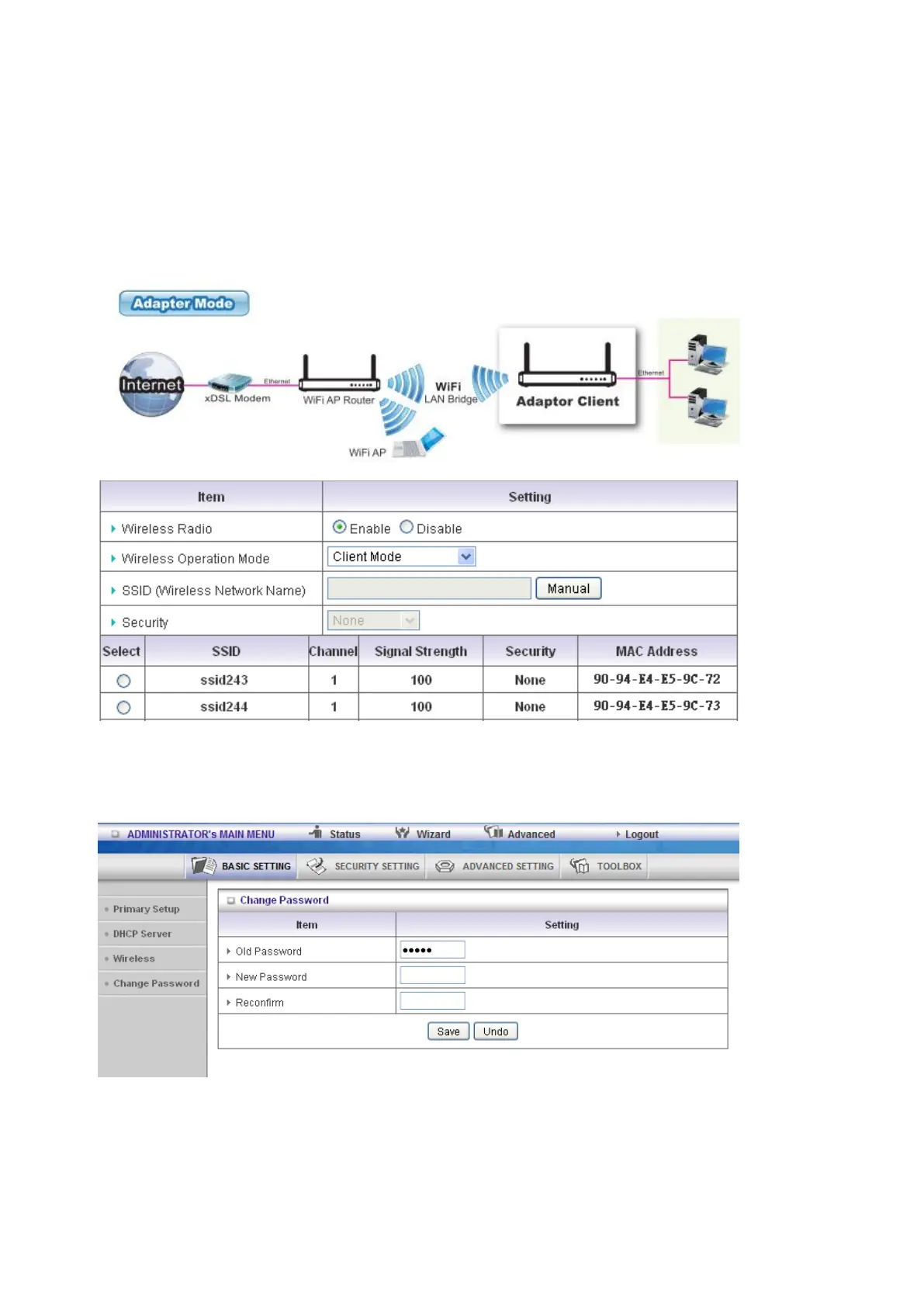Select the ssid243 network radio button
924x1307 pixels.
click(x=123, y=681)
